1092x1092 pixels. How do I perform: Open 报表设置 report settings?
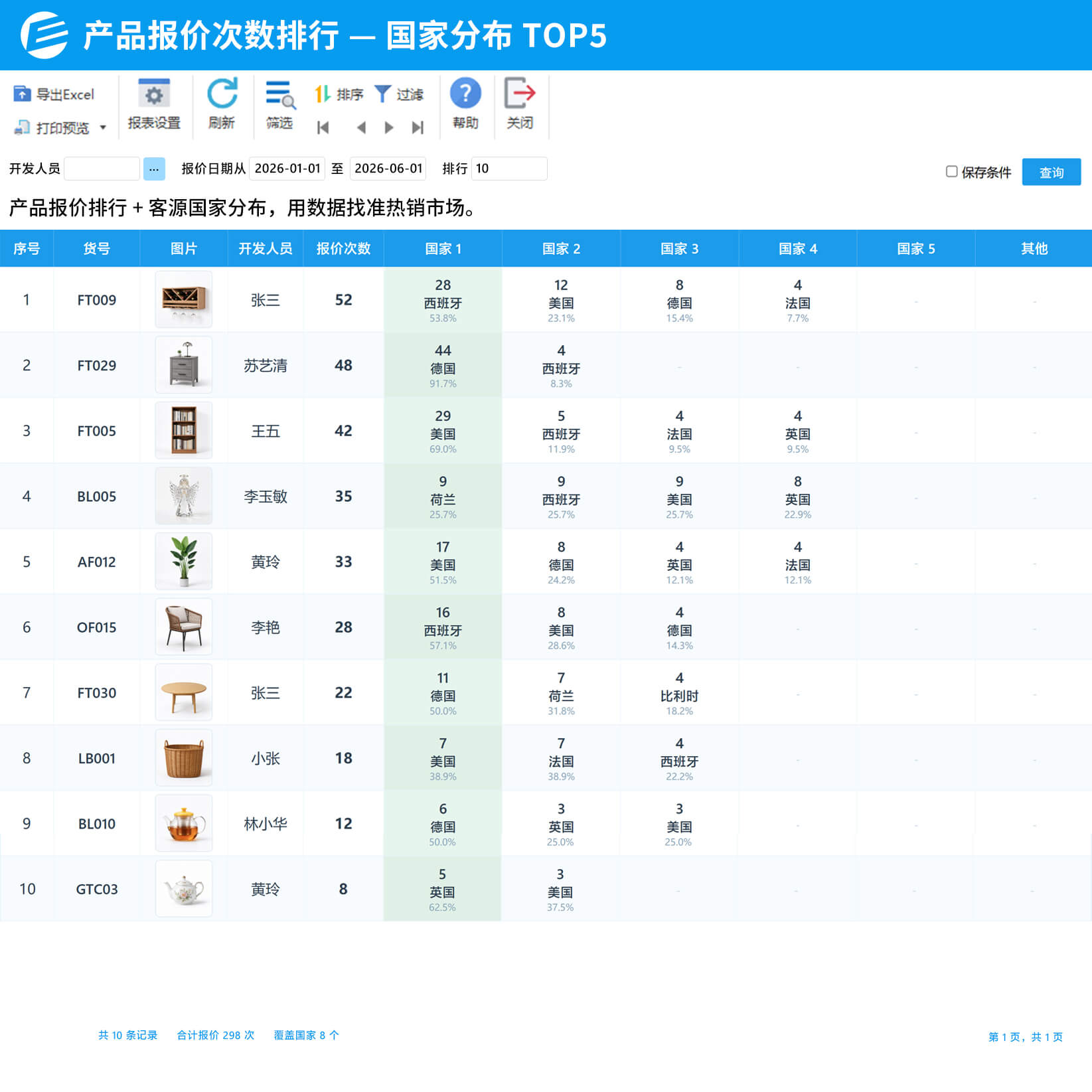(x=154, y=105)
